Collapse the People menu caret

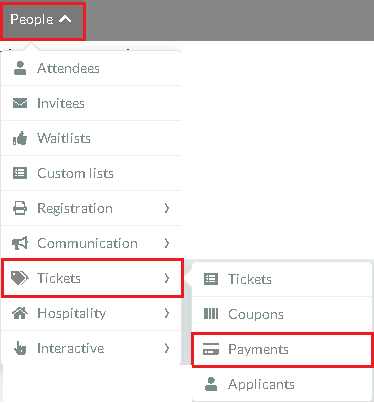(x=65, y=19)
